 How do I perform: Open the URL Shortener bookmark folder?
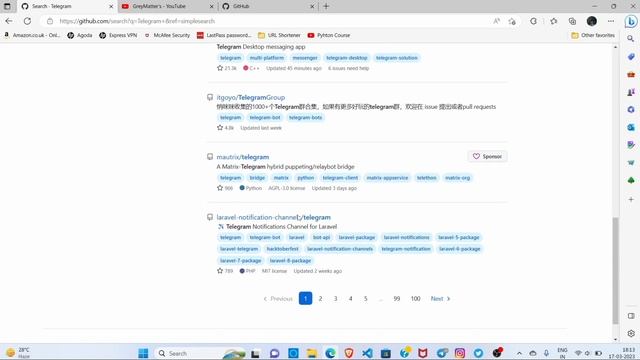[279, 35]
